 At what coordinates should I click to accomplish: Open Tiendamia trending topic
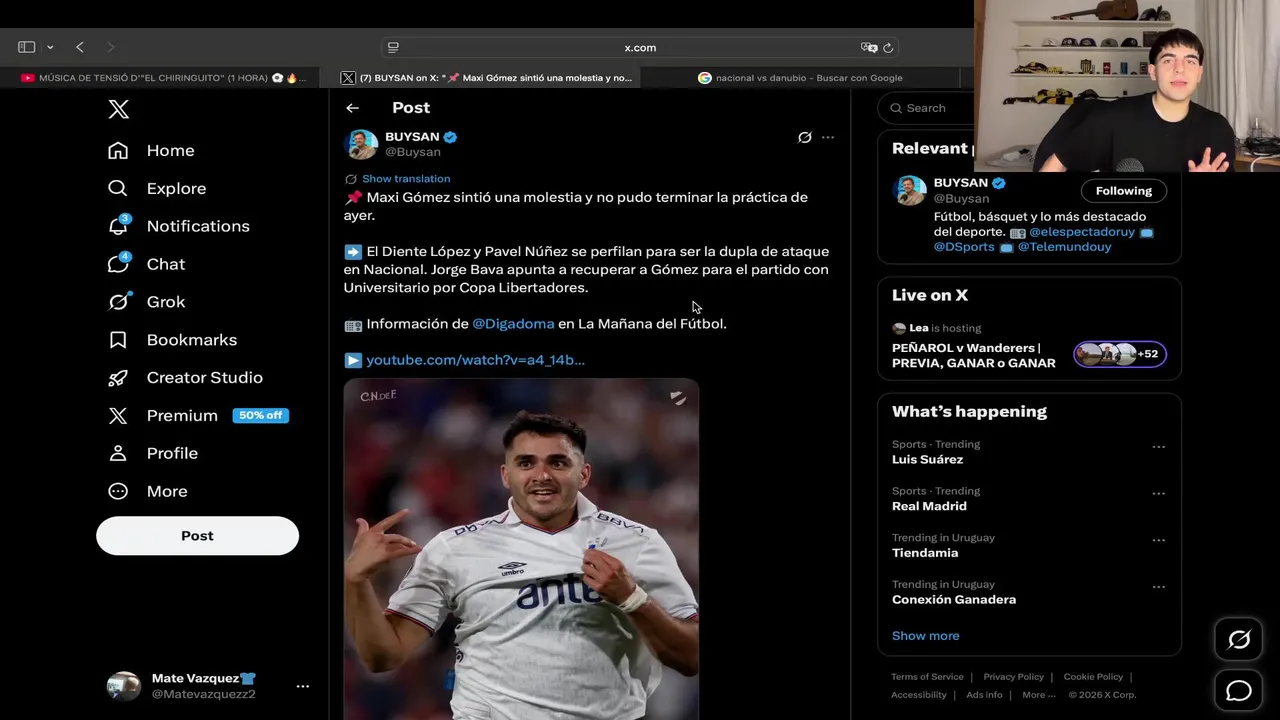[x=925, y=553]
